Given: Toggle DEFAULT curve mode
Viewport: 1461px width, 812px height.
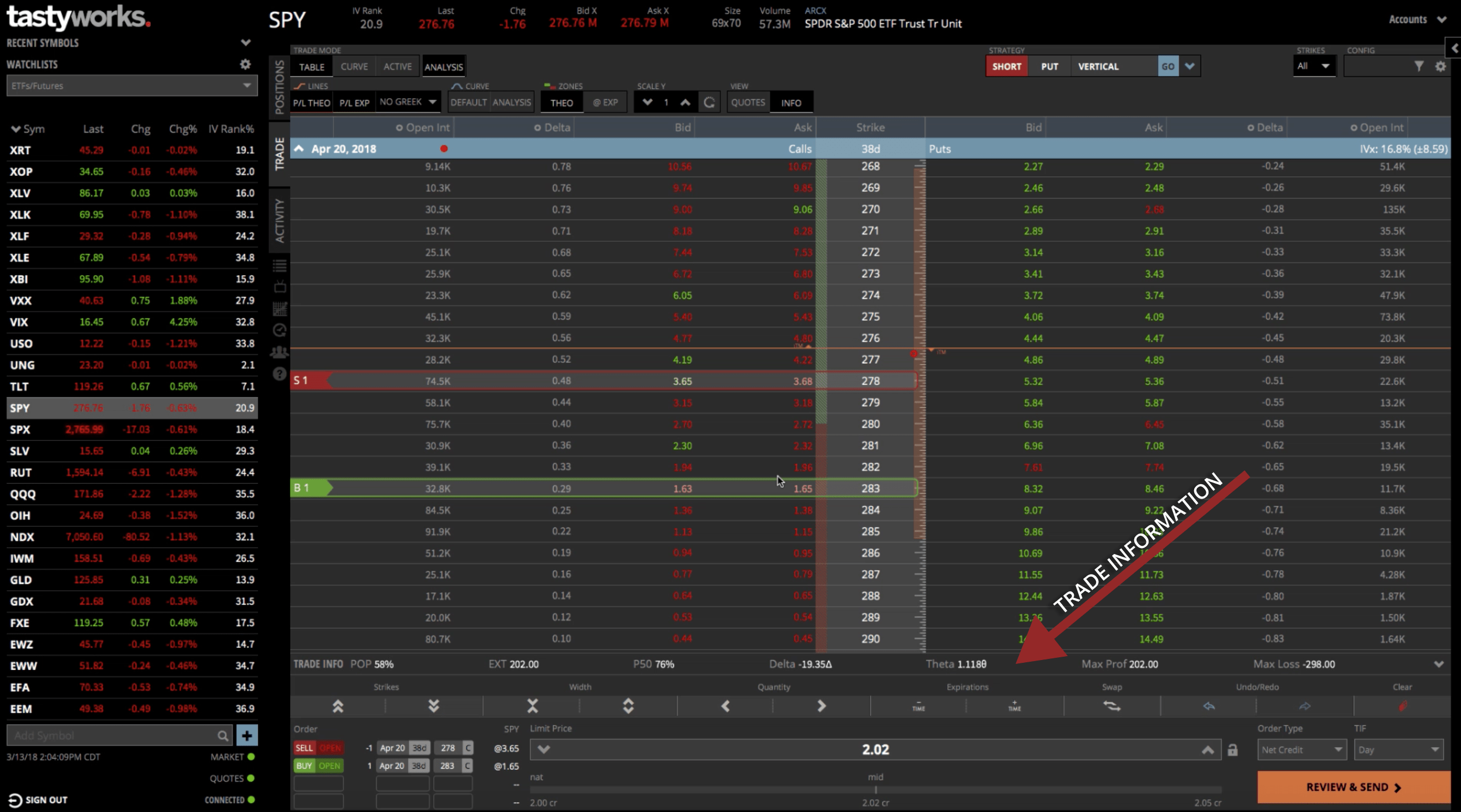Looking at the screenshot, I should click(469, 103).
